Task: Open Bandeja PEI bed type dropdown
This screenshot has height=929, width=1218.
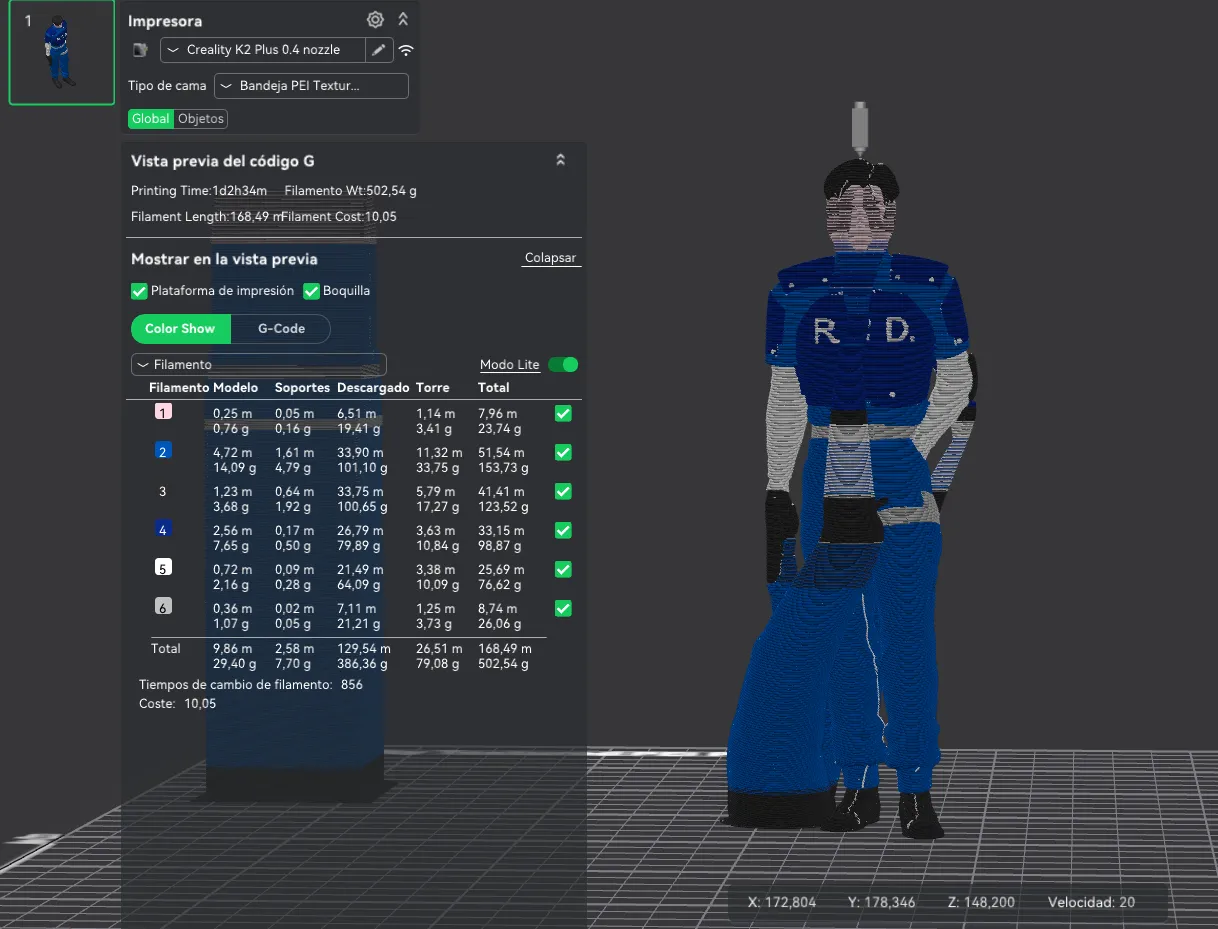Action: pos(311,86)
